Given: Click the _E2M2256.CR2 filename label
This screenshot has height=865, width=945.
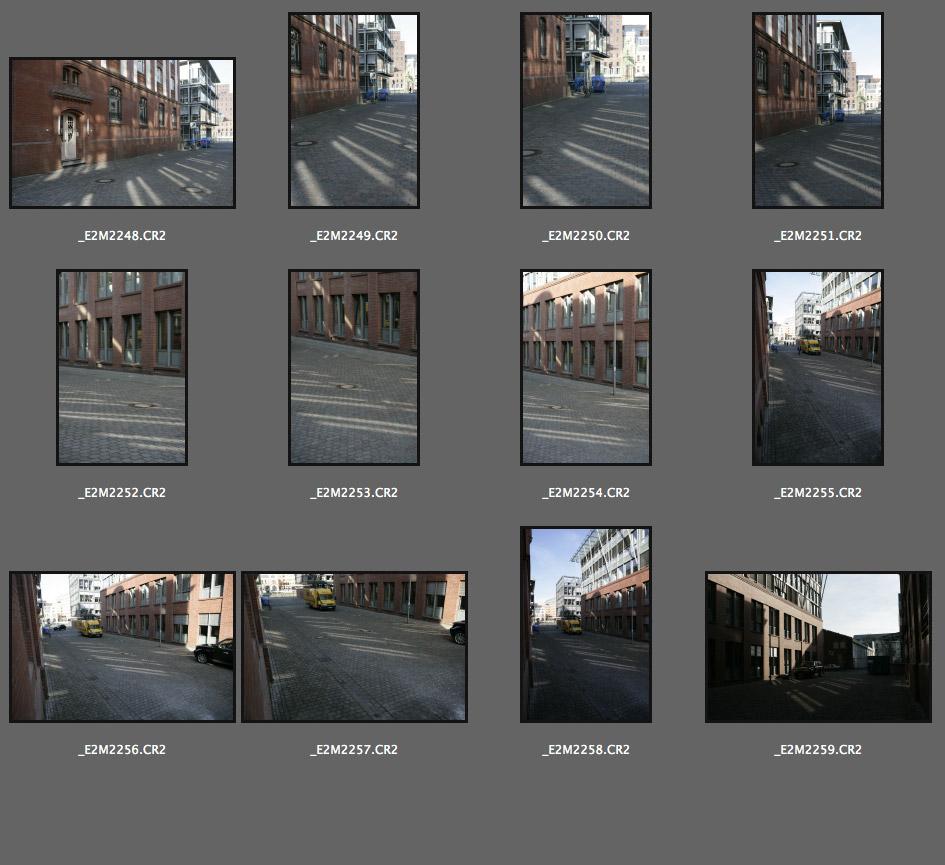Looking at the screenshot, I should pos(122,750).
